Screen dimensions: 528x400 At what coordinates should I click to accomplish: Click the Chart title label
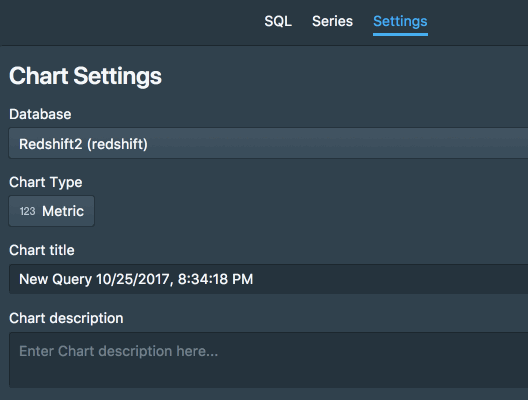click(x=42, y=250)
